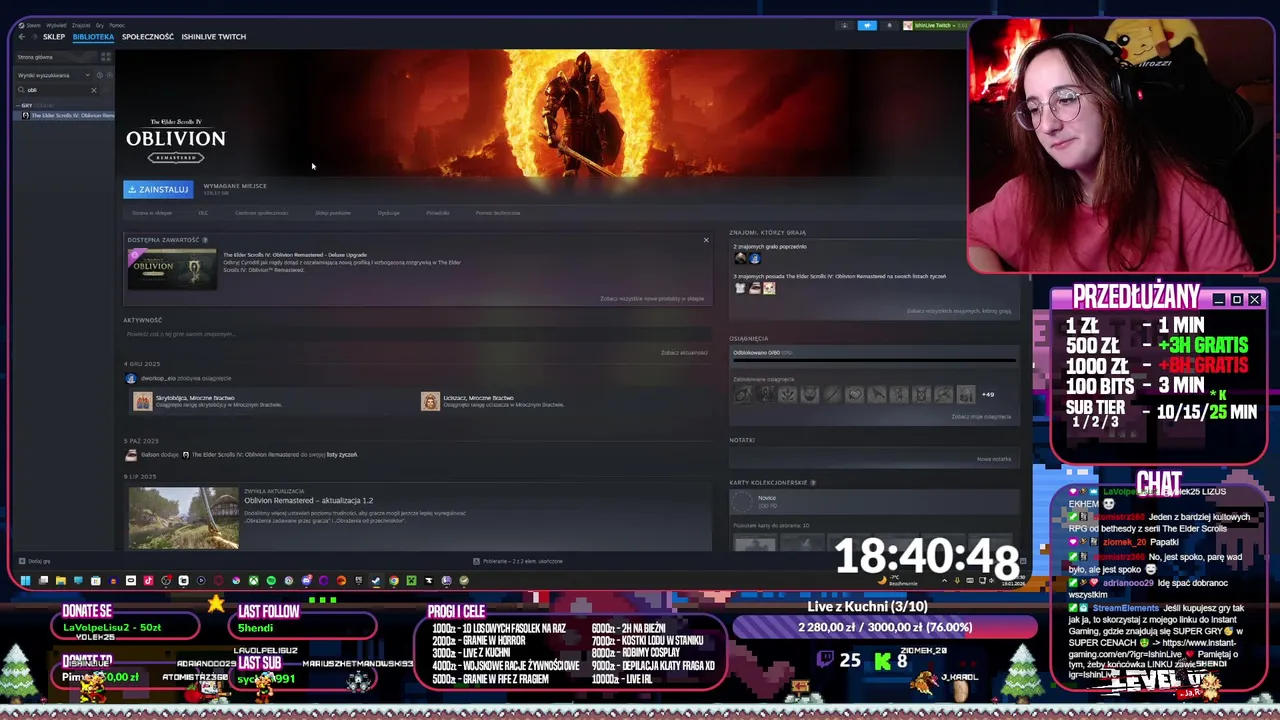The width and height of the screenshot is (1280, 720).
Task: Open Task View on the taskbar
Action: (x=43, y=580)
